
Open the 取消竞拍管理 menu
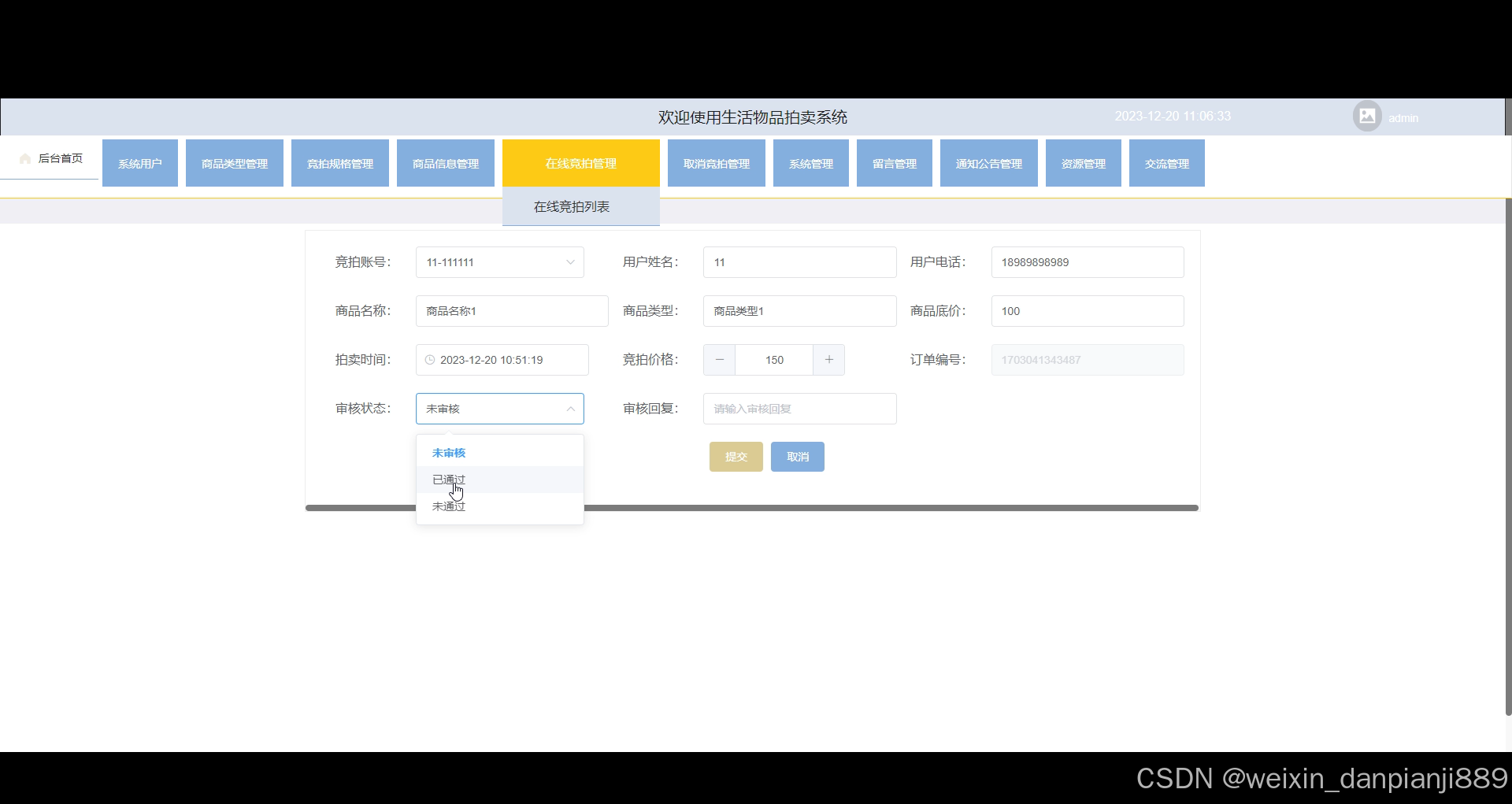[x=717, y=163]
